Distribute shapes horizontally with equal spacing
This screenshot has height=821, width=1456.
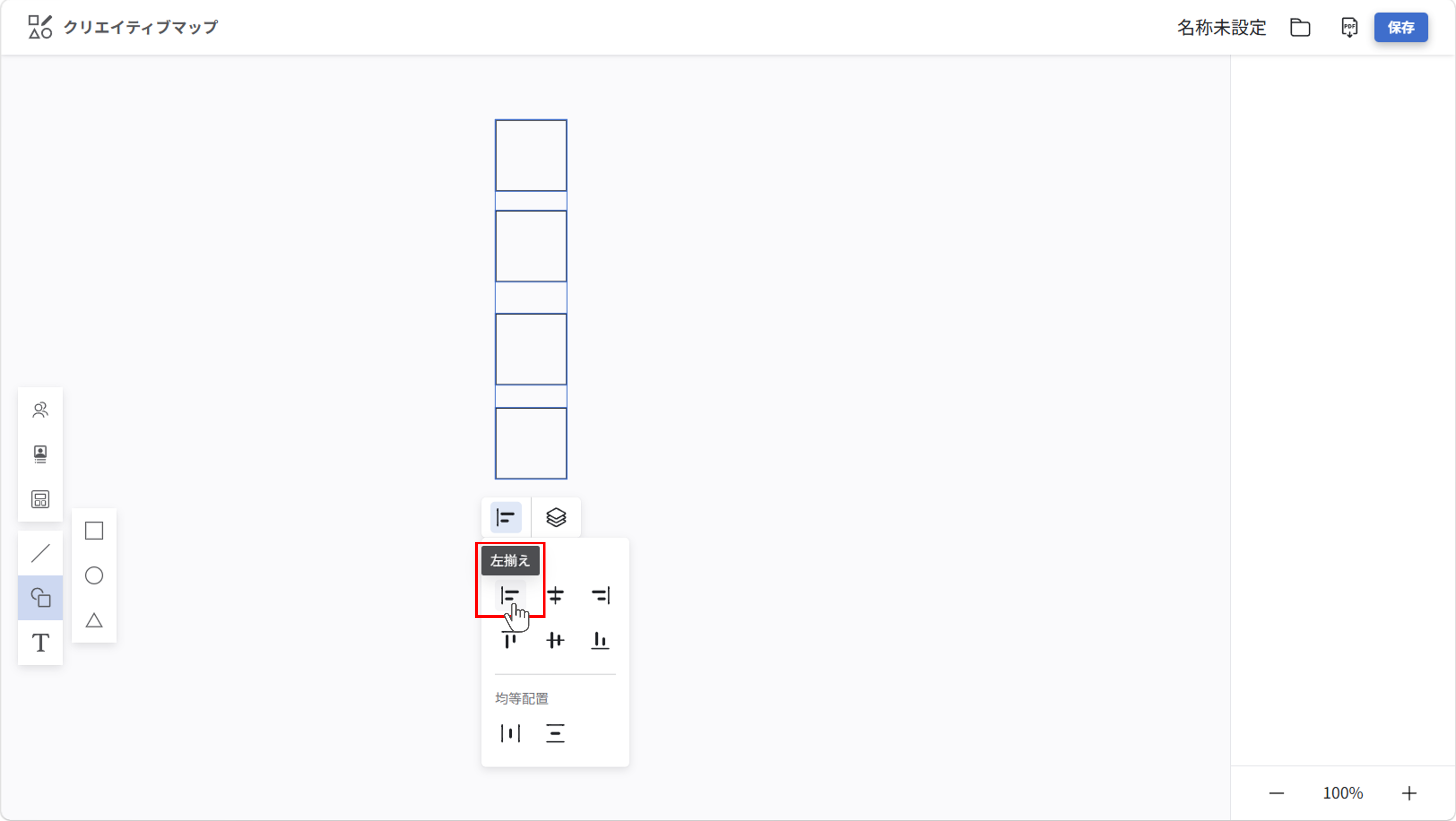[x=510, y=733]
